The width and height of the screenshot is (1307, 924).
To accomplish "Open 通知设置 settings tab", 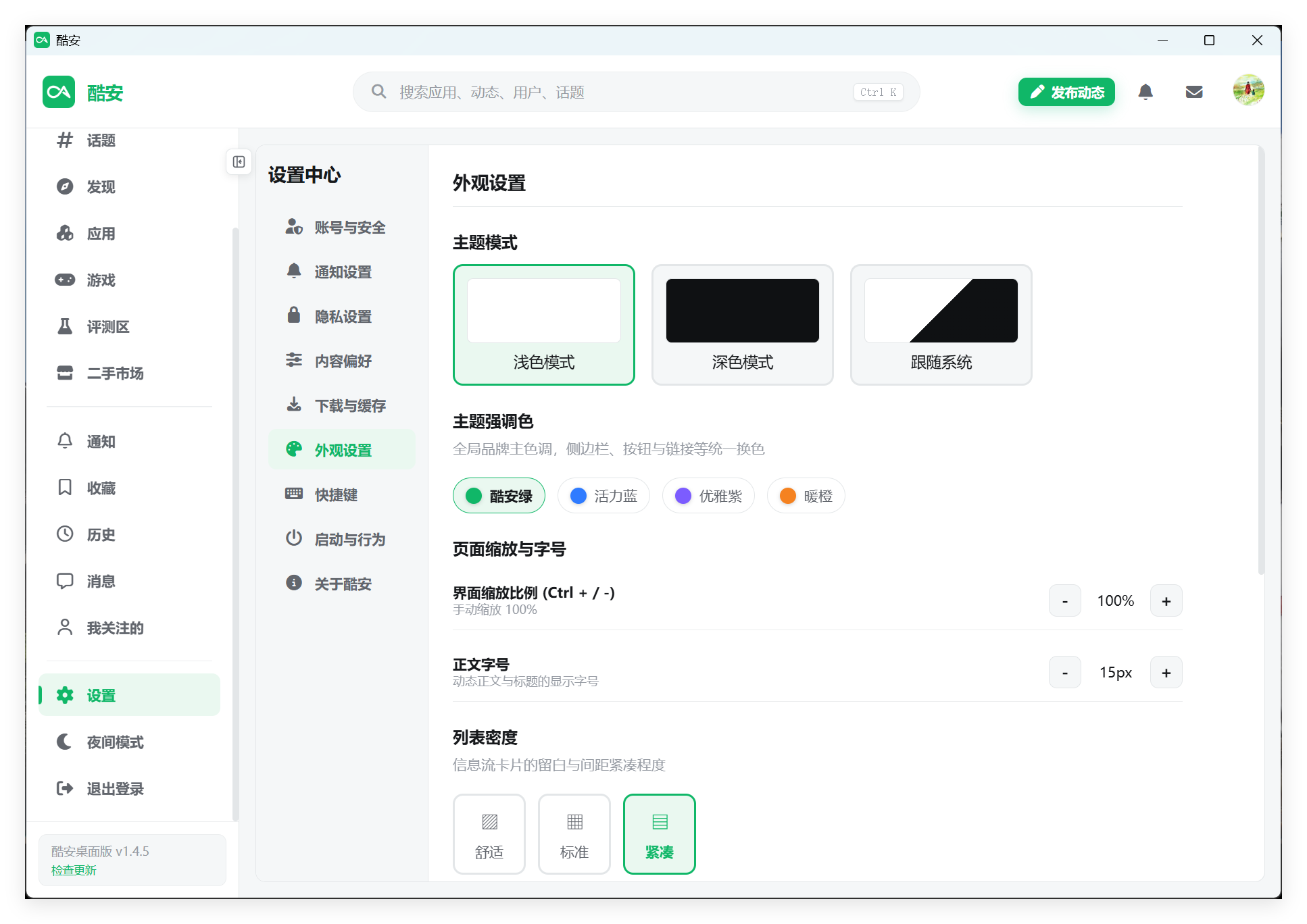I will tap(342, 272).
